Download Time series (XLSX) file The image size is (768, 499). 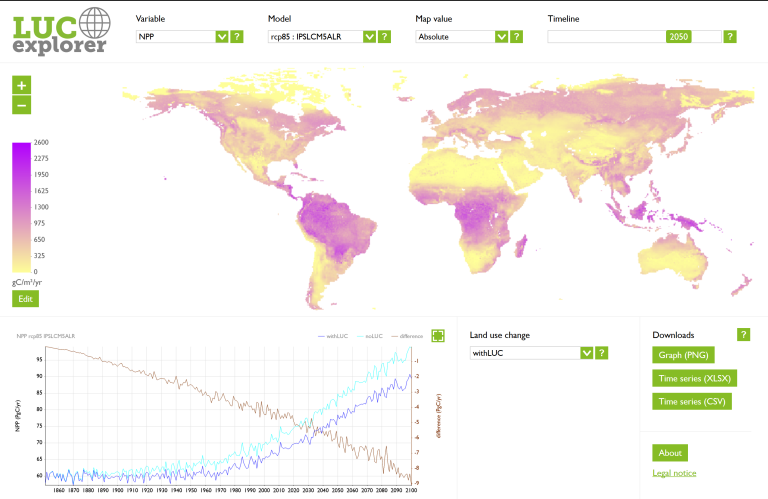tap(692, 378)
